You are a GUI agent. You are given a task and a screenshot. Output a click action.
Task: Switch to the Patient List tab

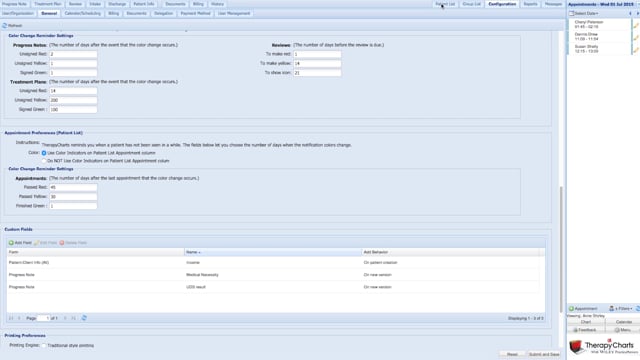(445, 4)
